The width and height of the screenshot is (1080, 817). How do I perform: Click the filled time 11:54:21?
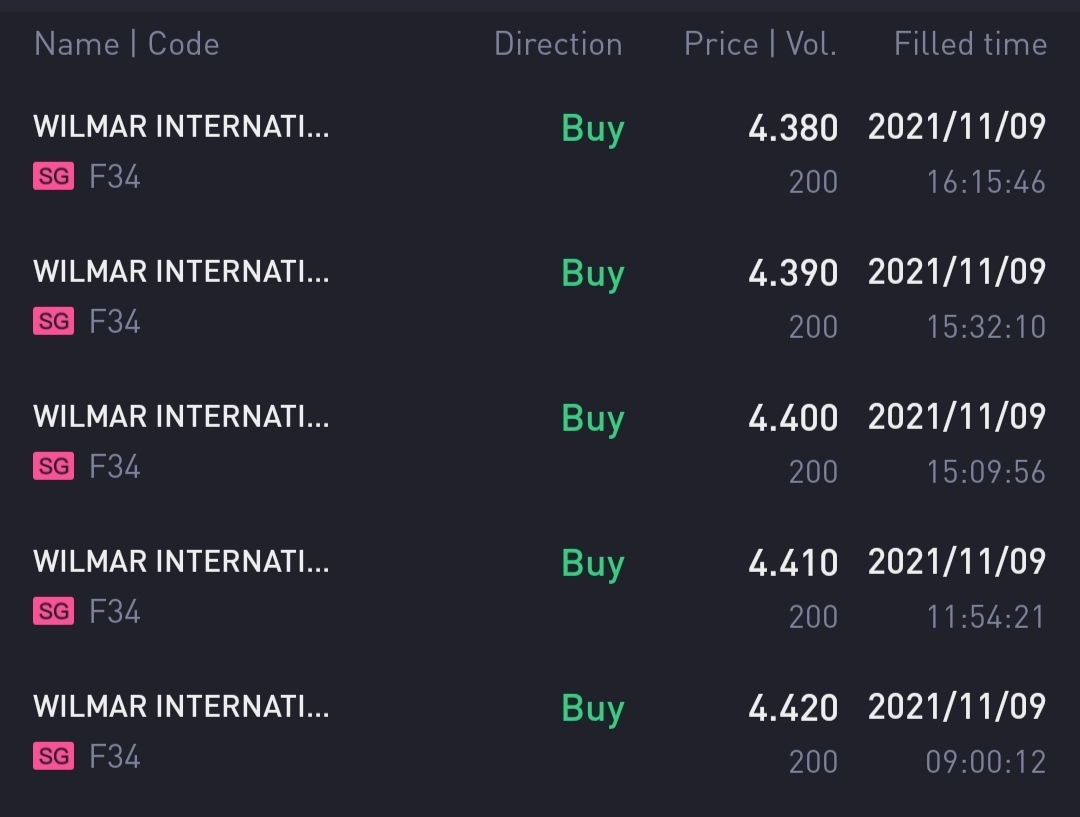pos(985,617)
